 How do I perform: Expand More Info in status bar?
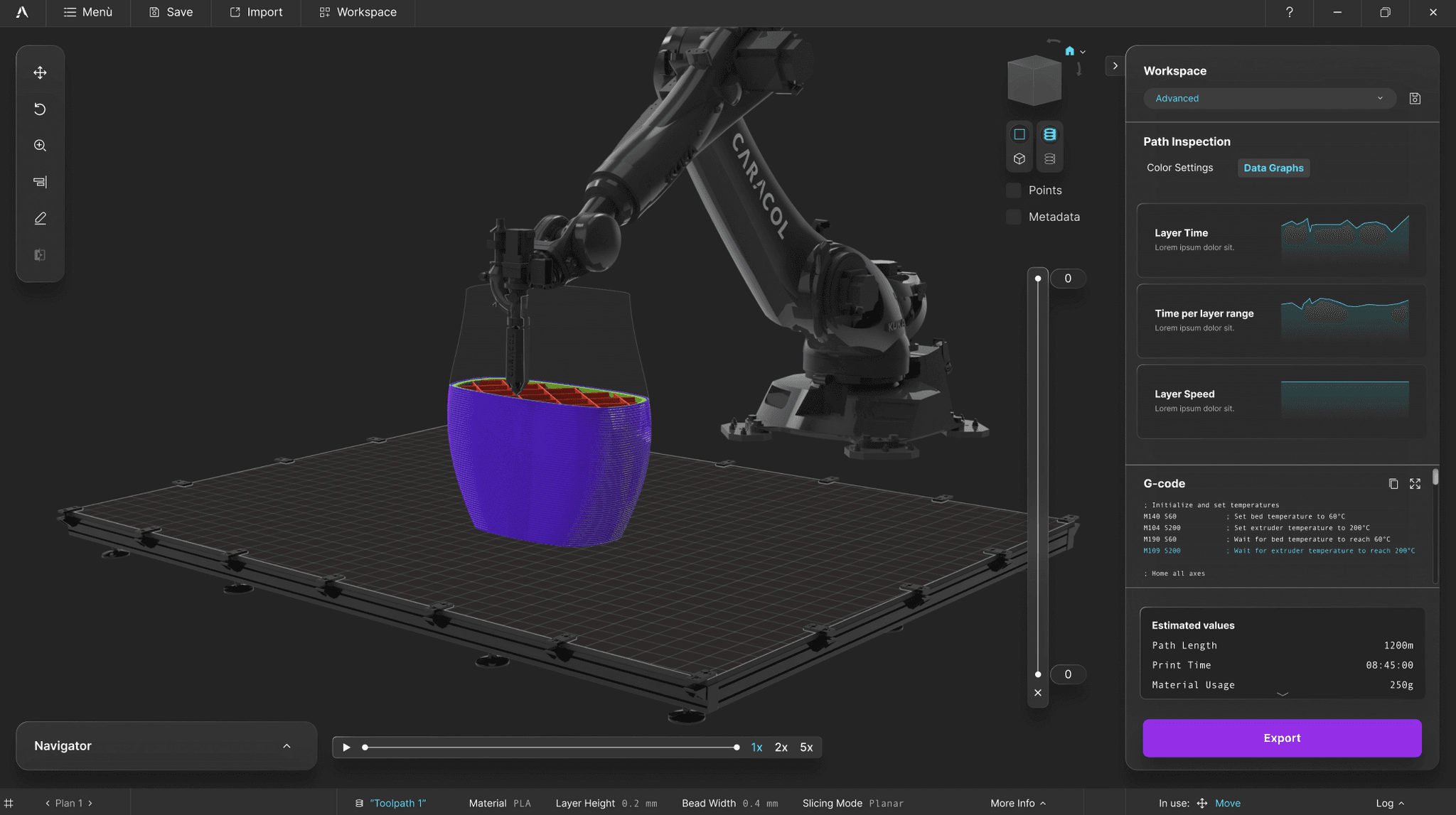pos(1018,803)
